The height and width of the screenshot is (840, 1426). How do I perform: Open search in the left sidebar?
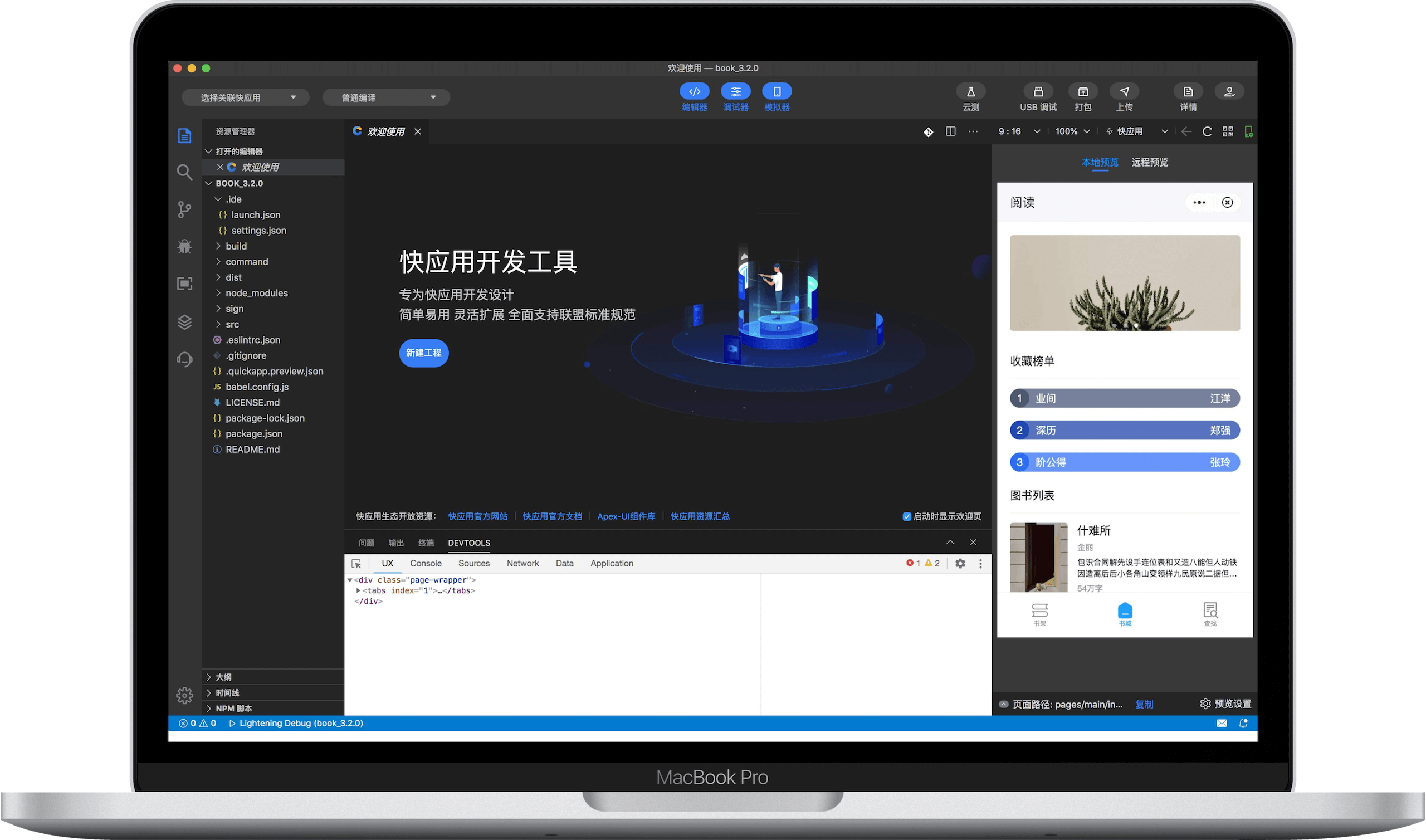184,172
